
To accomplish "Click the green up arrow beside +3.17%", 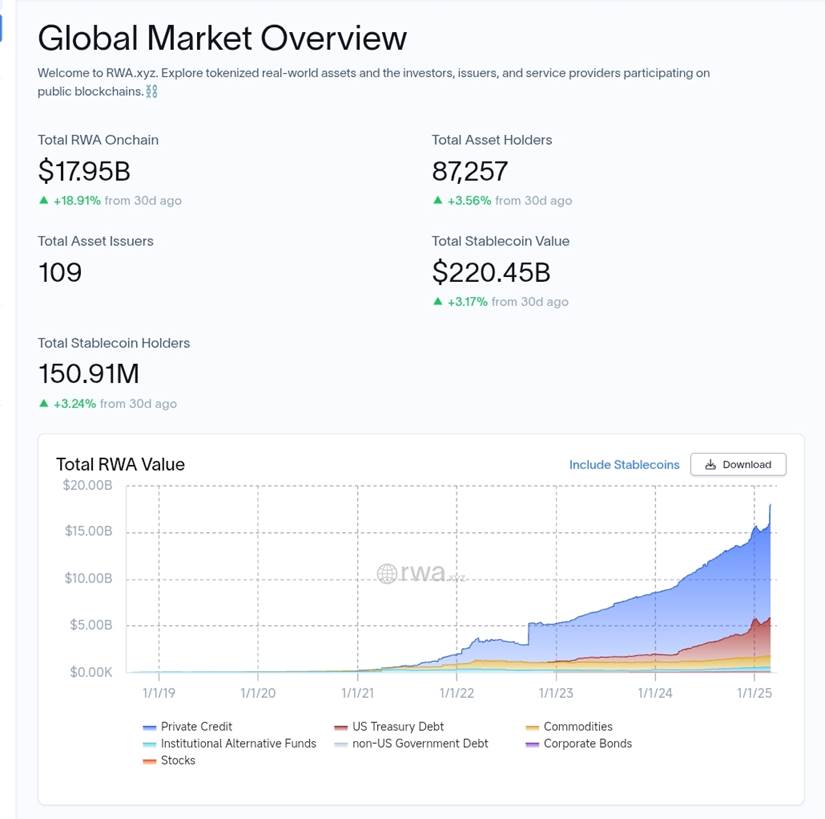I will (437, 301).
